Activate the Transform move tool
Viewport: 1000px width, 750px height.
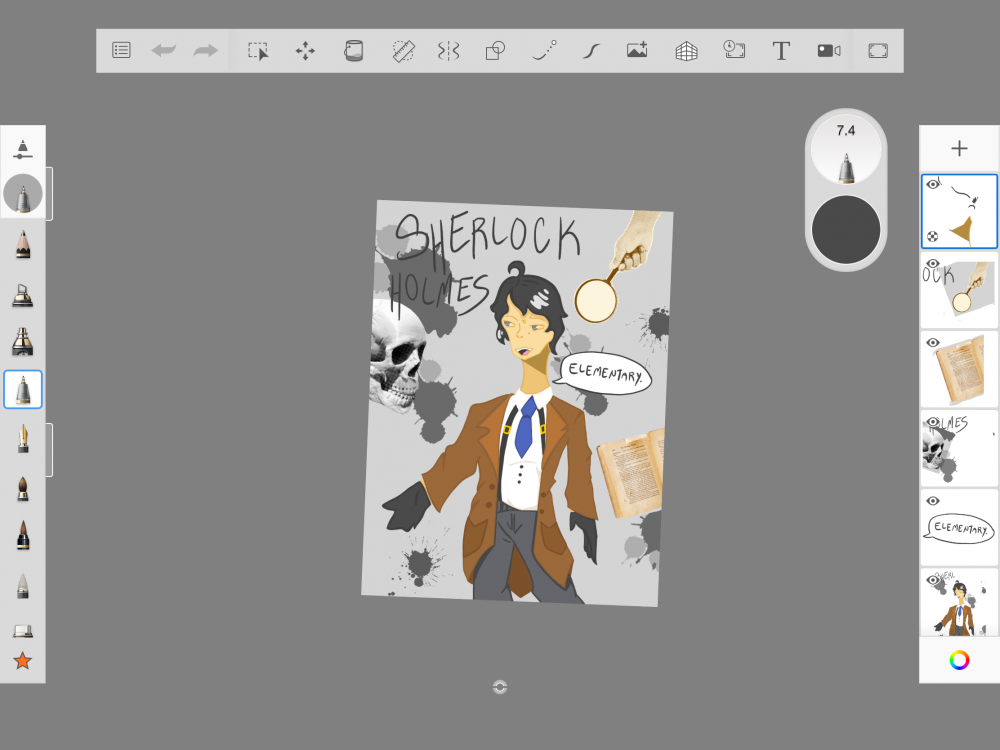click(305, 50)
